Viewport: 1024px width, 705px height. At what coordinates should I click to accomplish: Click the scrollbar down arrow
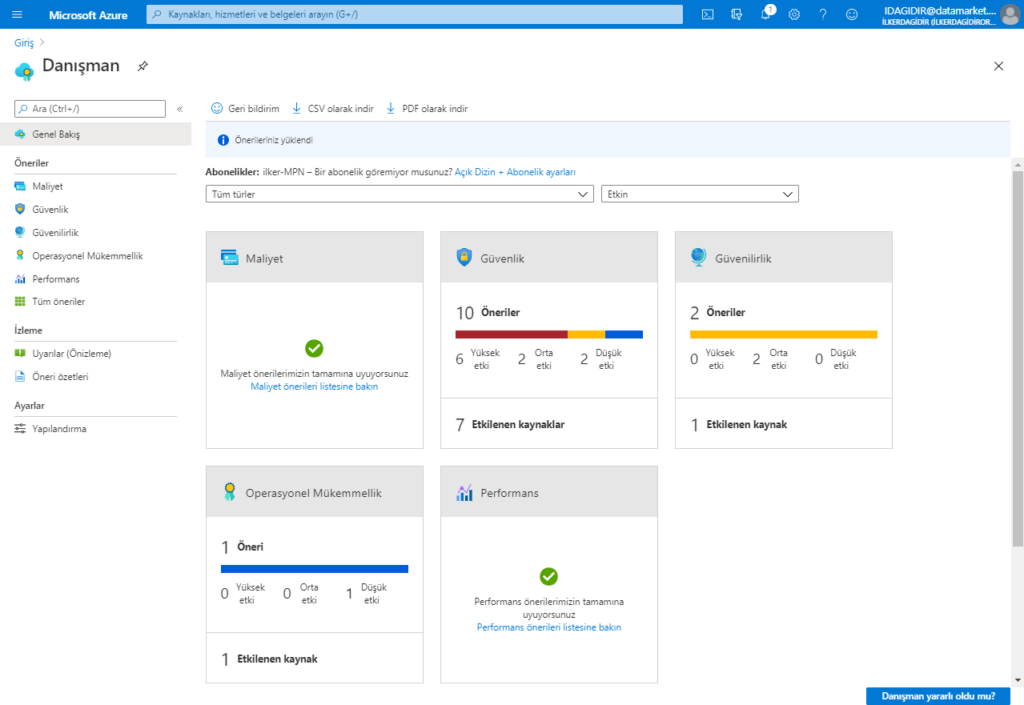(1017, 680)
